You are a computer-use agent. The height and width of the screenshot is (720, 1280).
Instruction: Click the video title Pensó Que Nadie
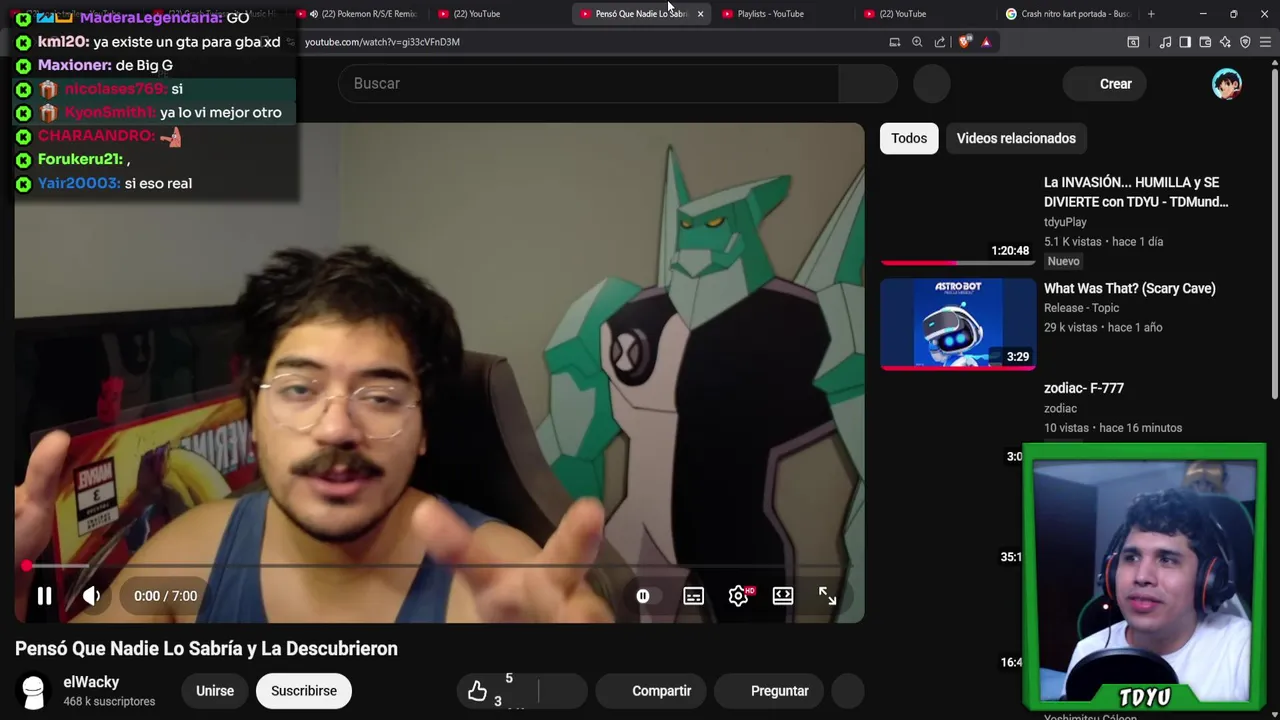(206, 649)
